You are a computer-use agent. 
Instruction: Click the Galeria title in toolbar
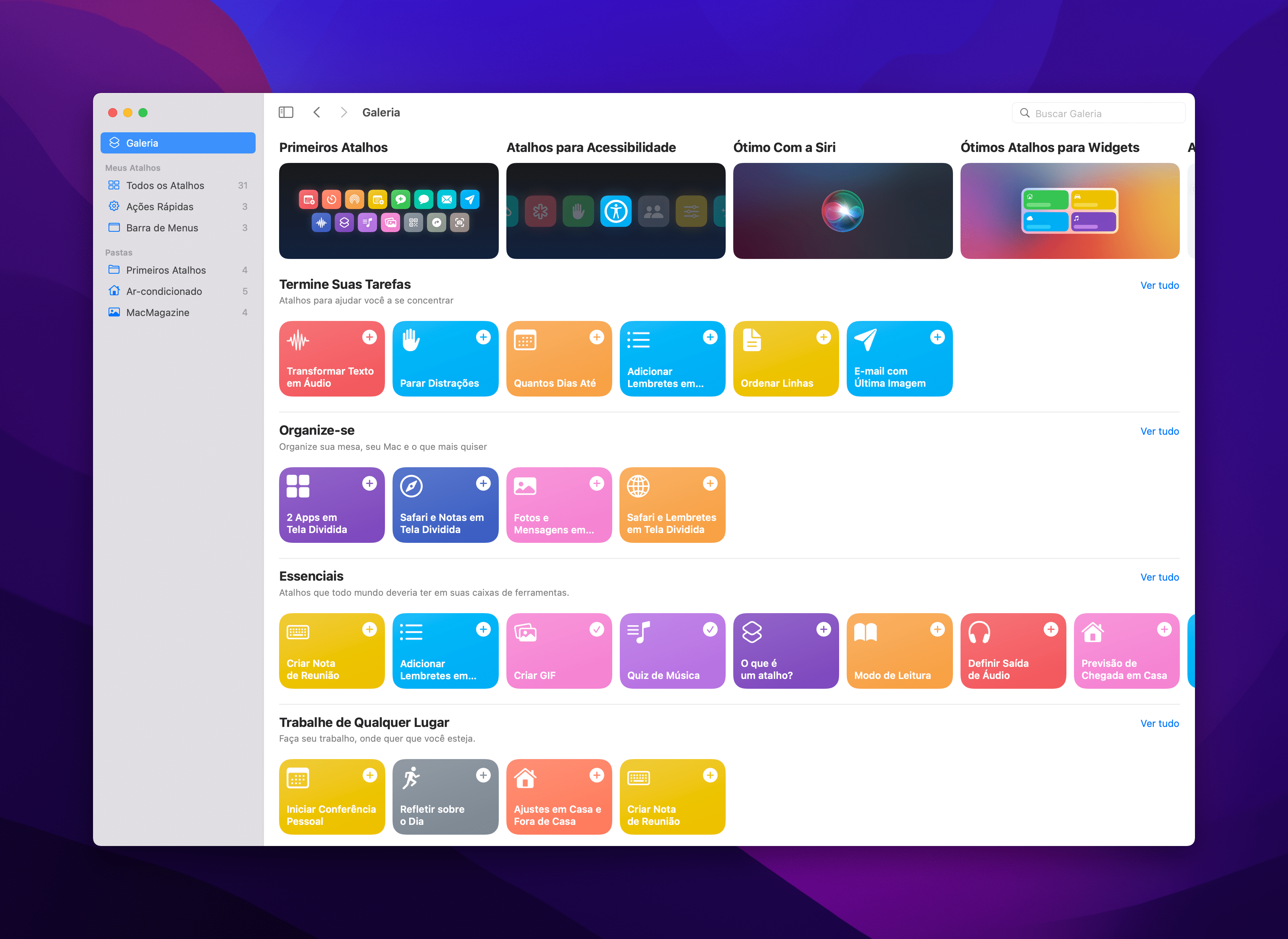[381, 113]
